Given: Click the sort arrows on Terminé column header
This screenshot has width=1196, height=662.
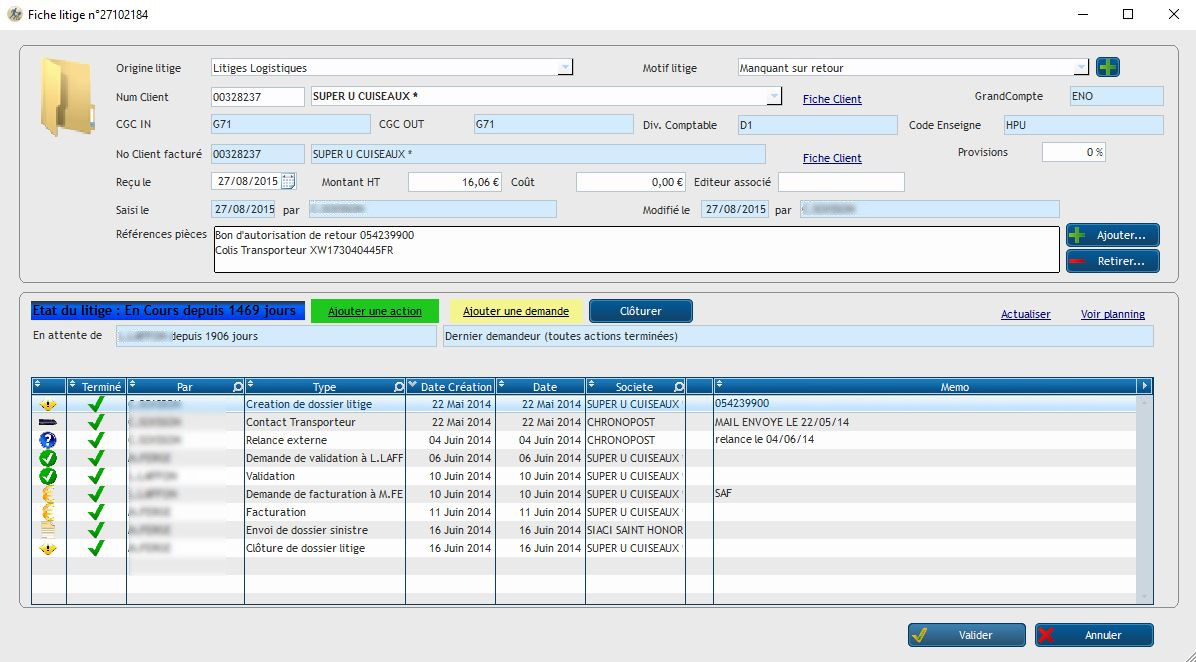Looking at the screenshot, I should [x=73, y=386].
